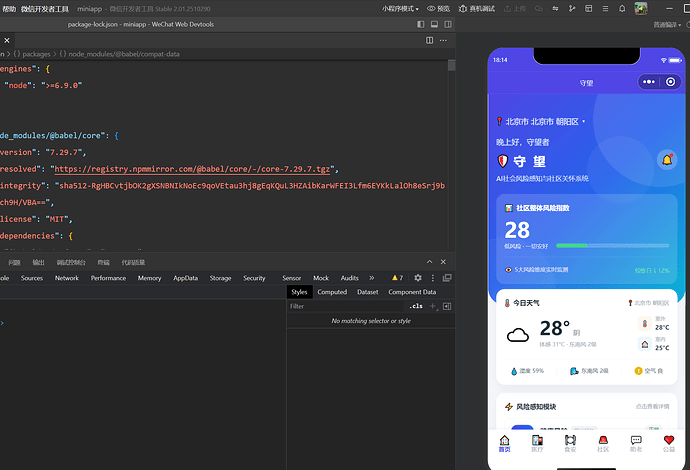Open the version control branch icon
Image resolution: width=690 pixels, height=470 pixels.
coord(572,9)
